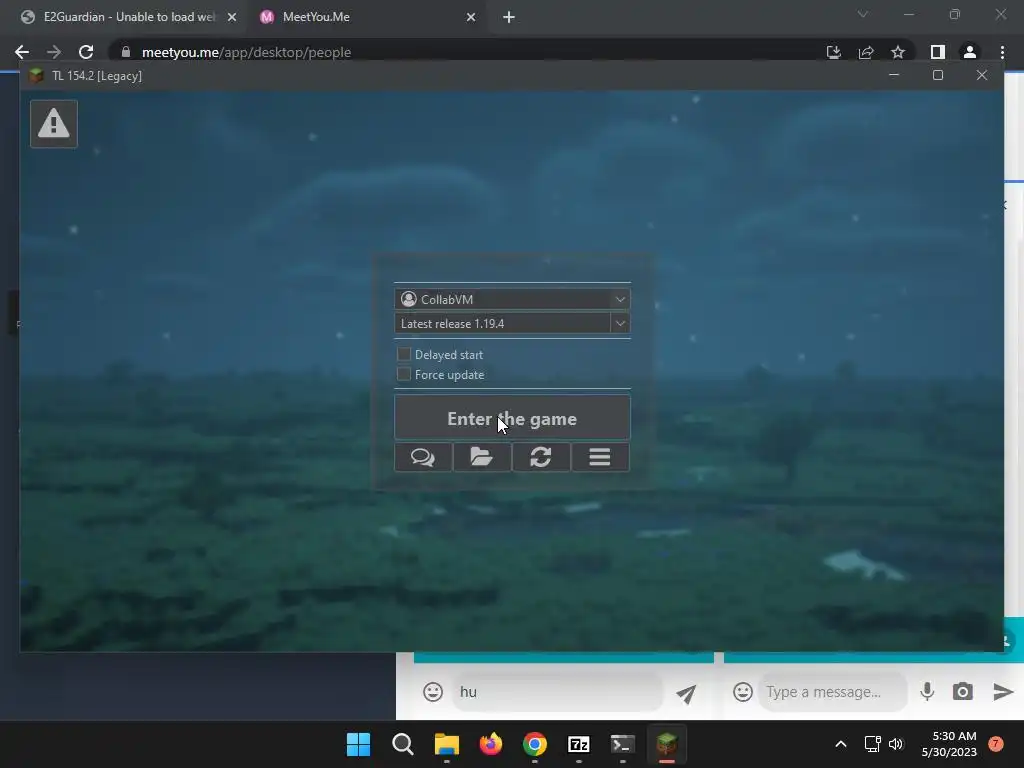This screenshot has width=1024, height=768.
Task: Launch Firefox from the taskbar
Action: [490, 744]
